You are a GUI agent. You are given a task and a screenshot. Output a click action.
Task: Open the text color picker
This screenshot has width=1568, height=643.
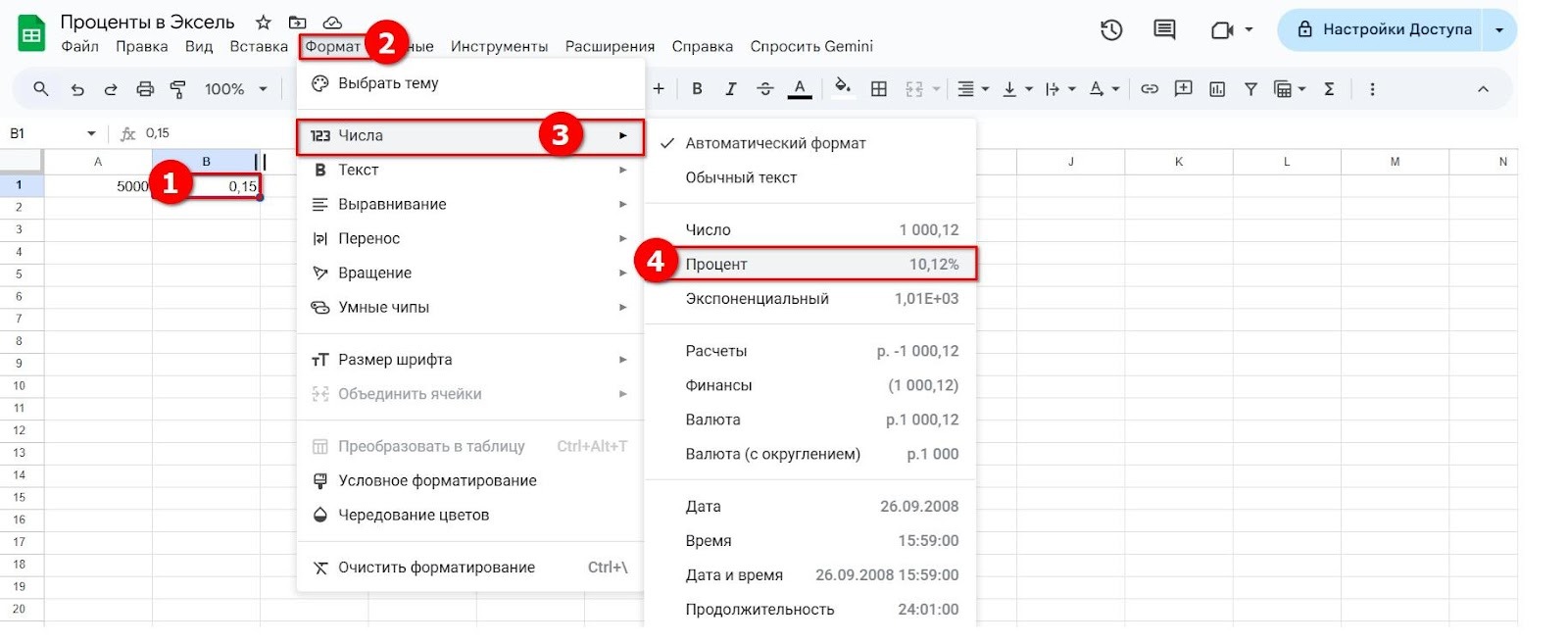(x=800, y=89)
